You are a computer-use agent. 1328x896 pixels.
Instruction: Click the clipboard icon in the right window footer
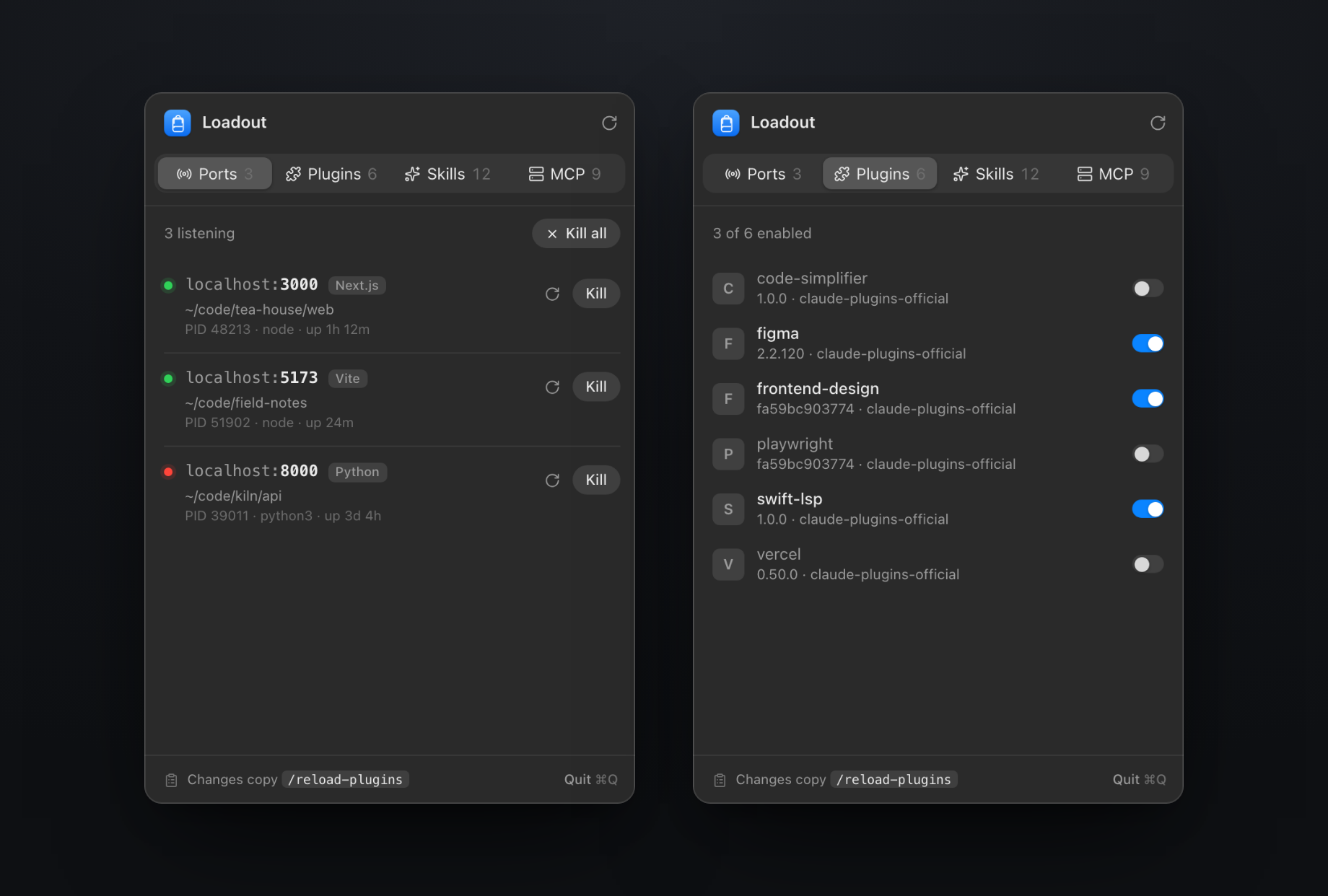click(x=720, y=780)
